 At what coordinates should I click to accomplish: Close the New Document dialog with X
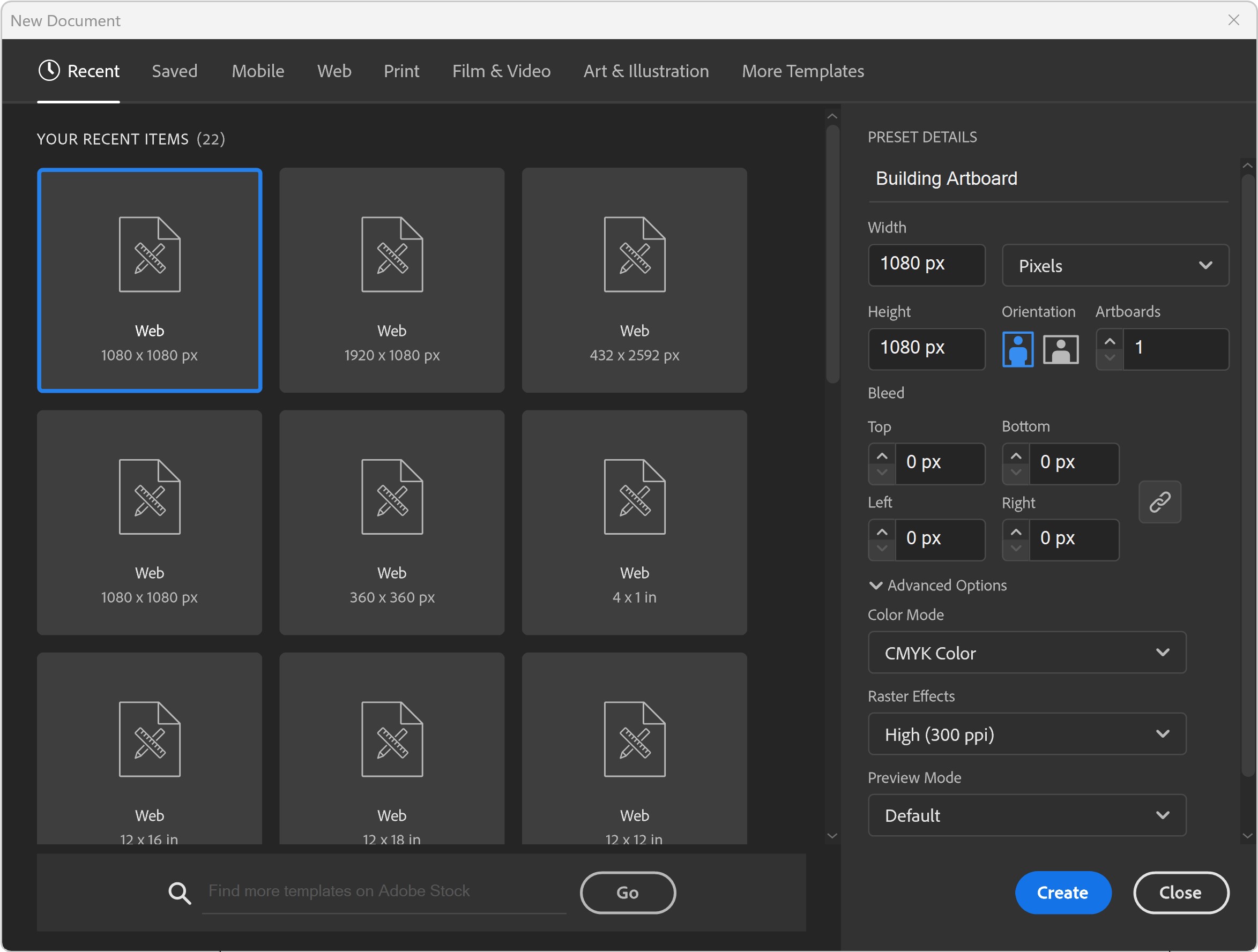coord(1233,20)
